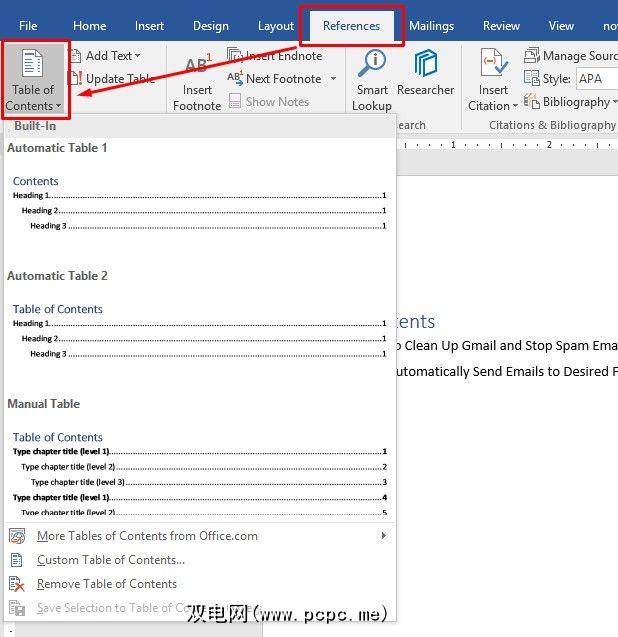
Task: Expand the Insert Citation dropdown arrow
Action: click(515, 106)
